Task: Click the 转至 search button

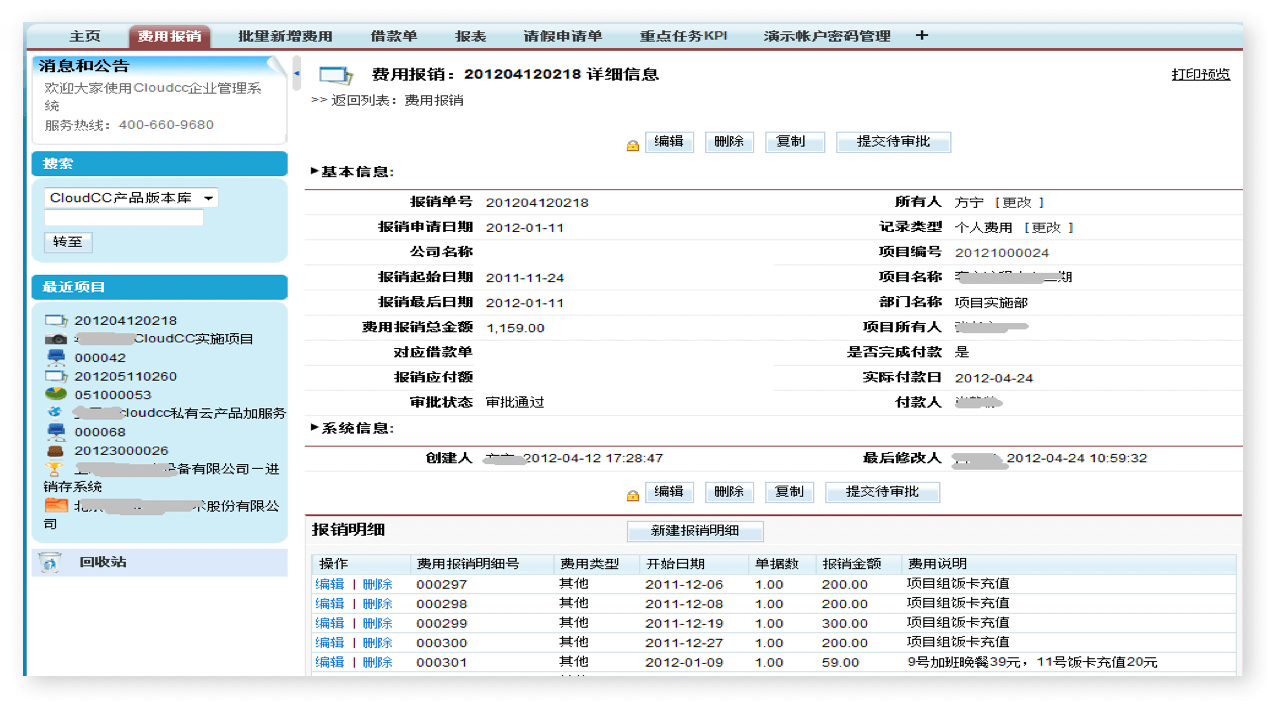Action: [x=68, y=242]
